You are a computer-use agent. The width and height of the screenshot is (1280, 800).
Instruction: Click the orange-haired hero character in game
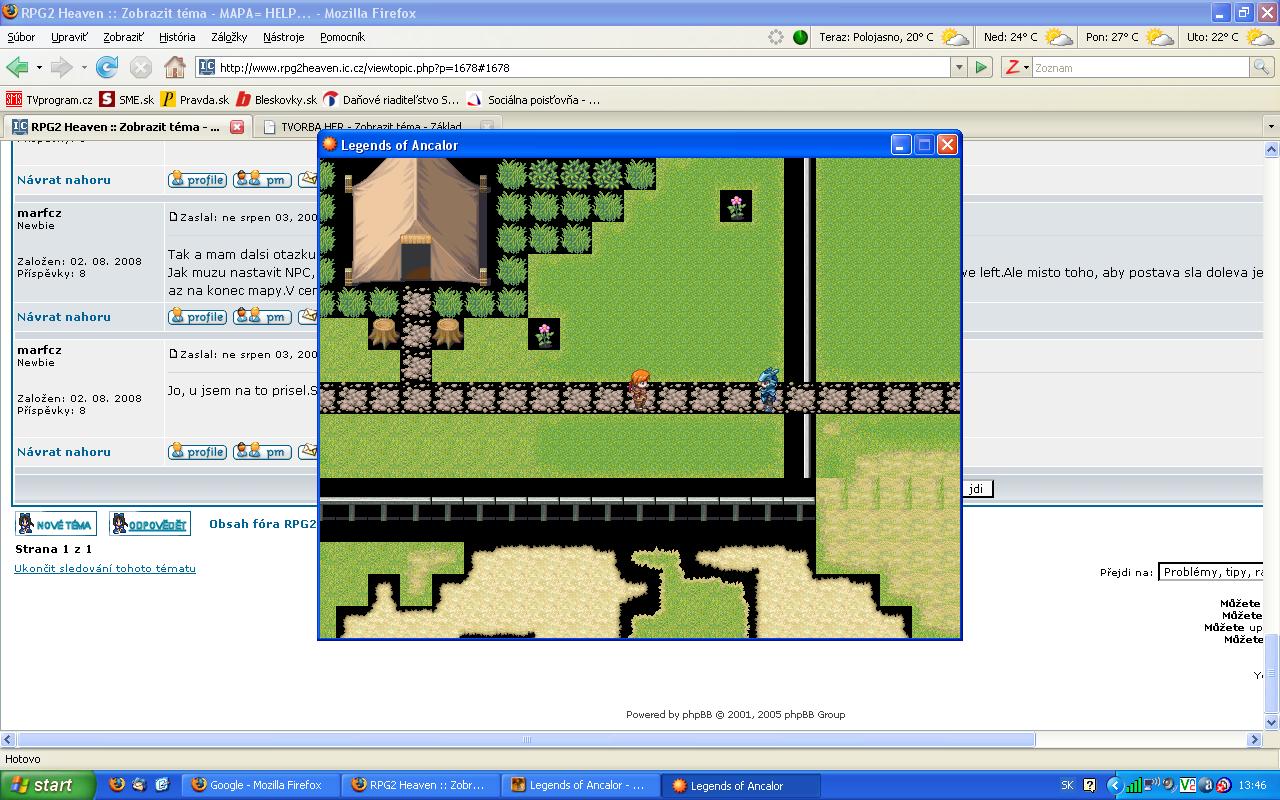point(640,389)
